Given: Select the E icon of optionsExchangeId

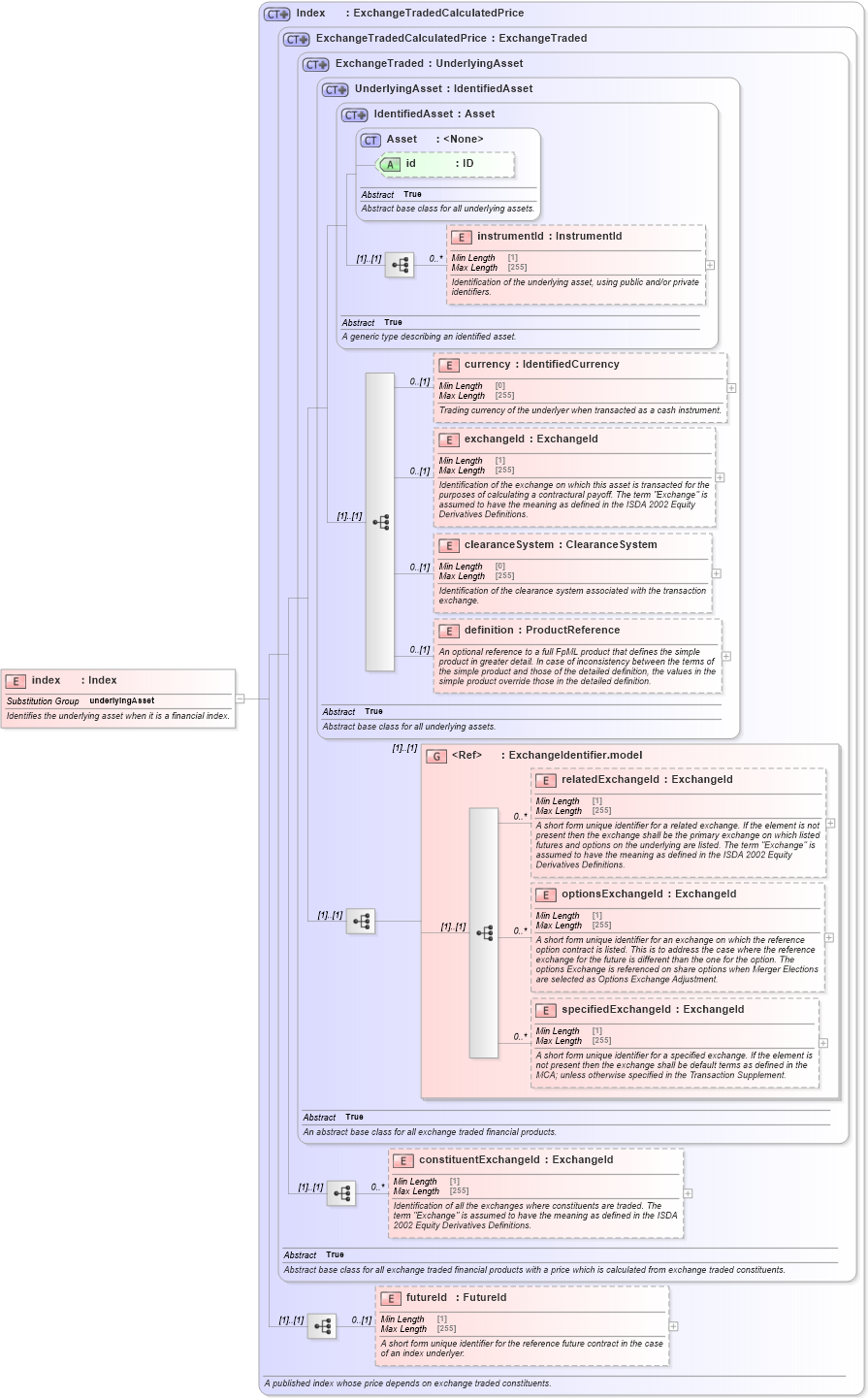Looking at the screenshot, I should (545, 894).
